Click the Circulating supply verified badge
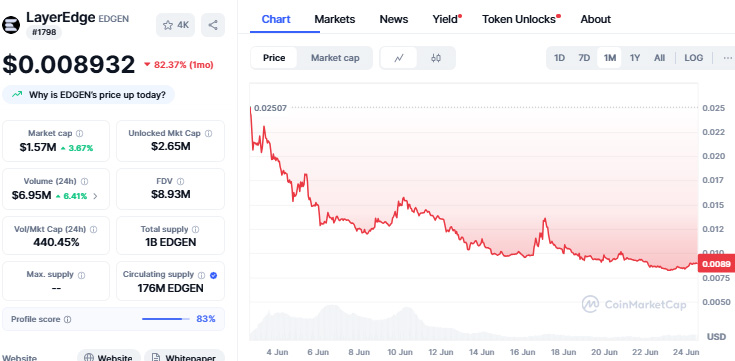Viewport: 735px width, 361px height. [213, 275]
